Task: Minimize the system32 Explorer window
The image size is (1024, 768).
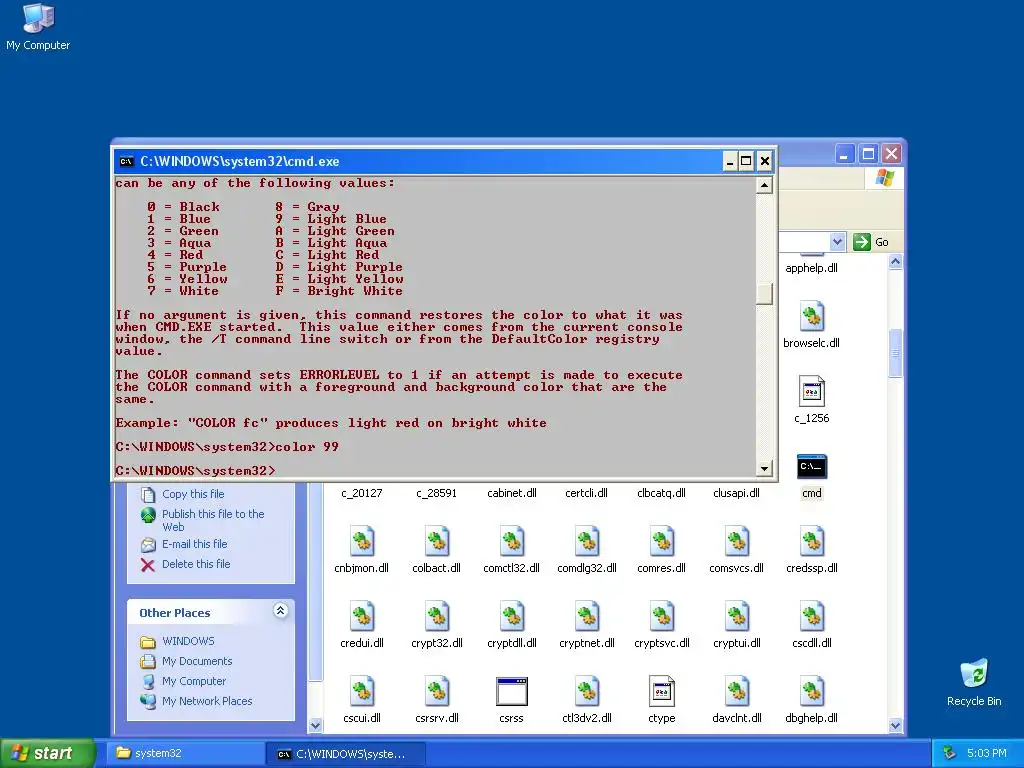Action: 844,155
